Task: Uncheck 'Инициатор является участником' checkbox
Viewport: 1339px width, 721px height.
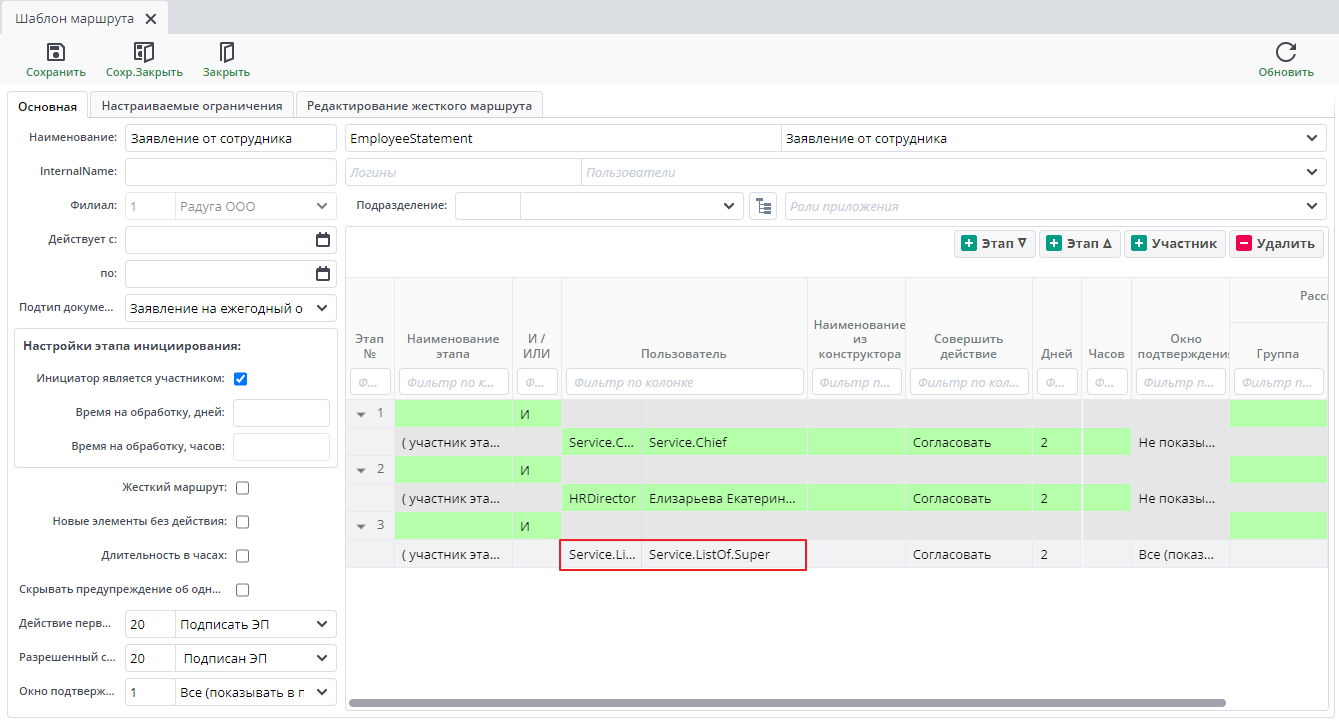Action: click(x=240, y=379)
